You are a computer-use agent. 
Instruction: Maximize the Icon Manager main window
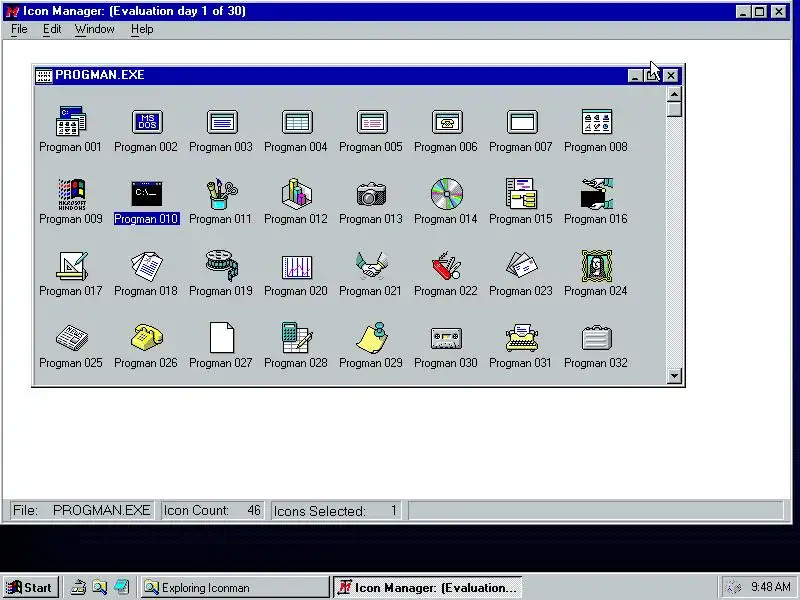[760, 11]
